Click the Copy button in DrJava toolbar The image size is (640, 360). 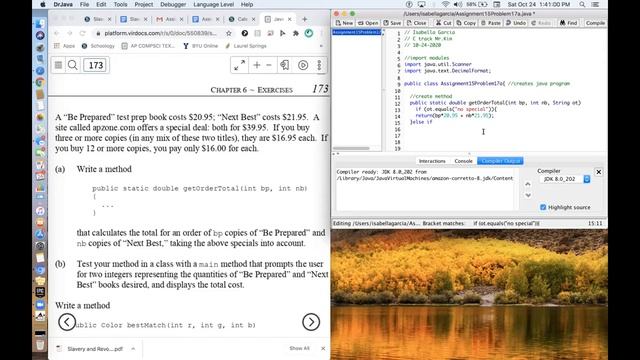(466, 23)
